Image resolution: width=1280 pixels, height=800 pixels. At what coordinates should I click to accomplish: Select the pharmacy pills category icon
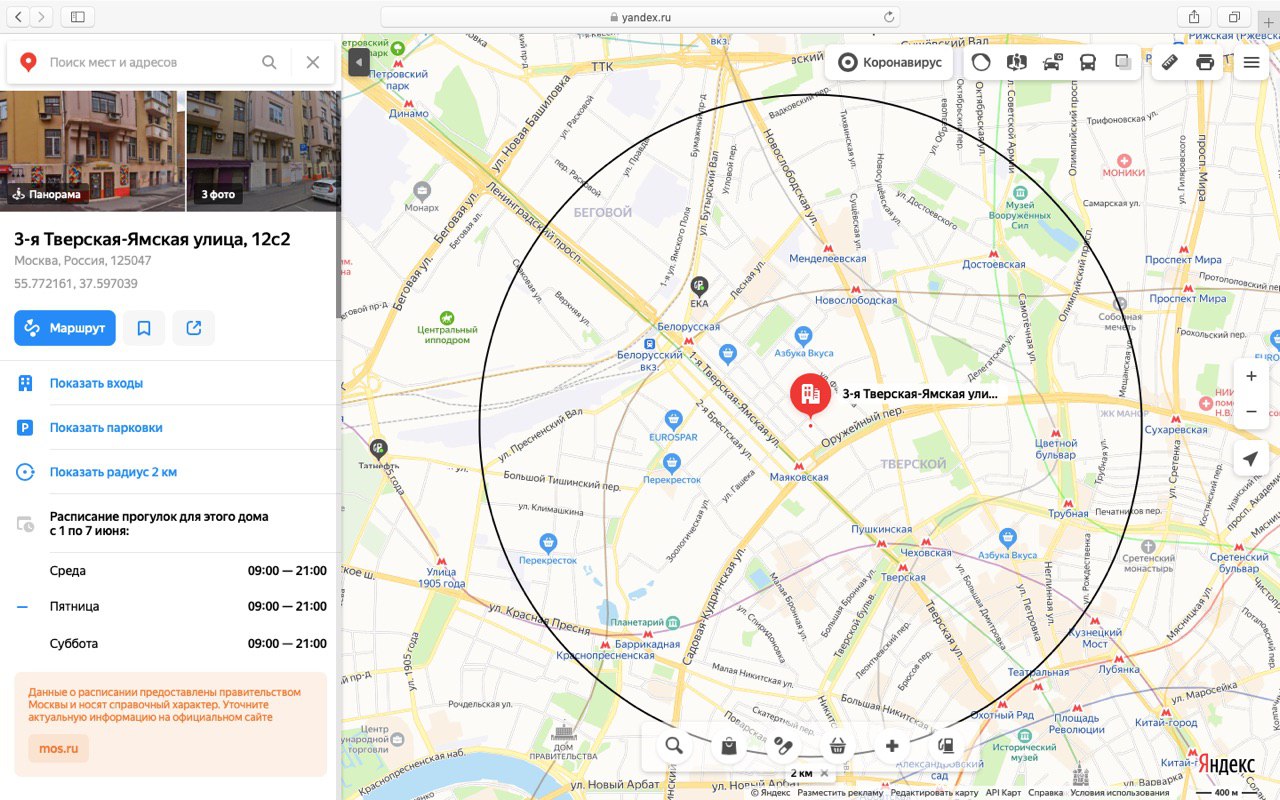(783, 746)
